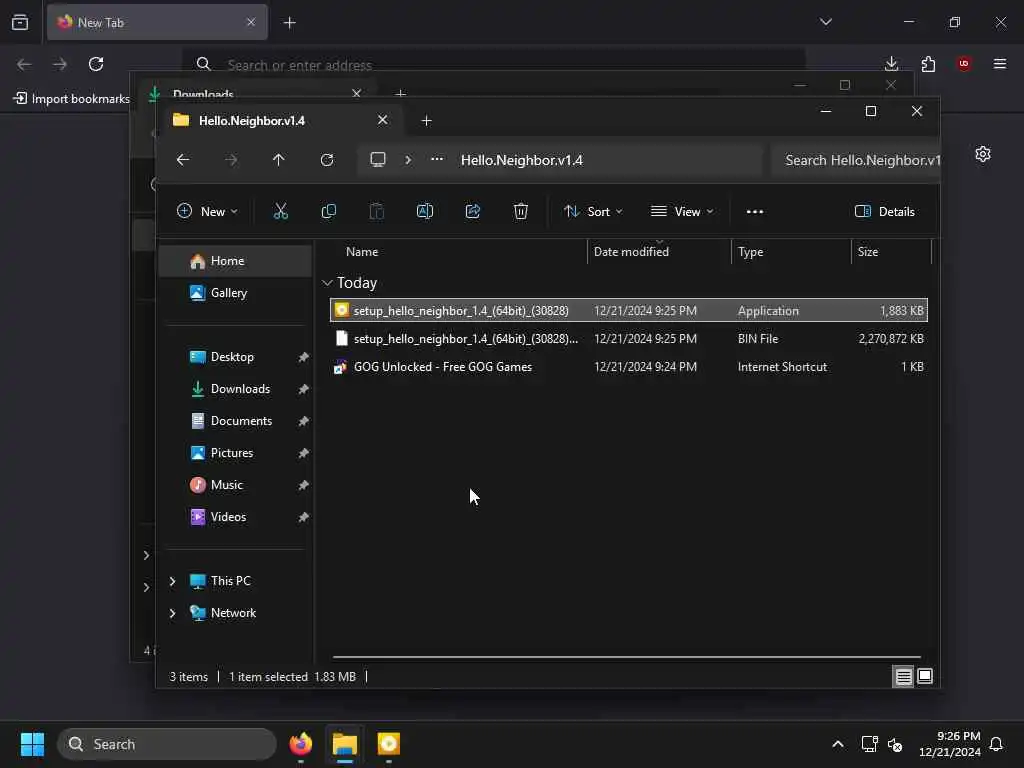Click the PC monitor icon in address bar
The width and height of the screenshot is (1024, 768).
coord(377,160)
